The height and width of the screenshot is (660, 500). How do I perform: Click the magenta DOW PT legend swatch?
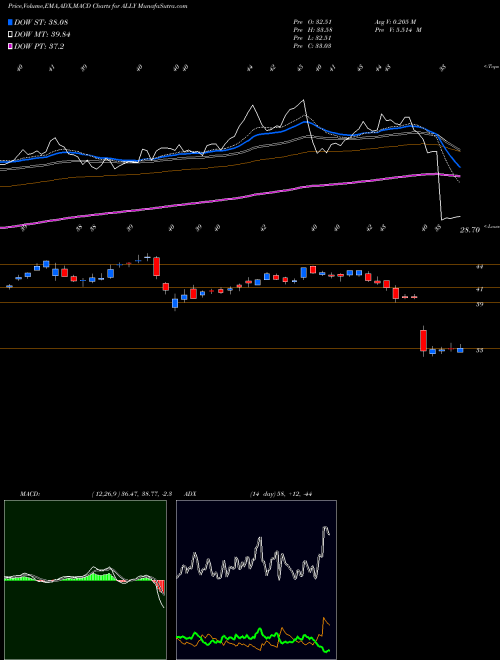click(x=11, y=46)
